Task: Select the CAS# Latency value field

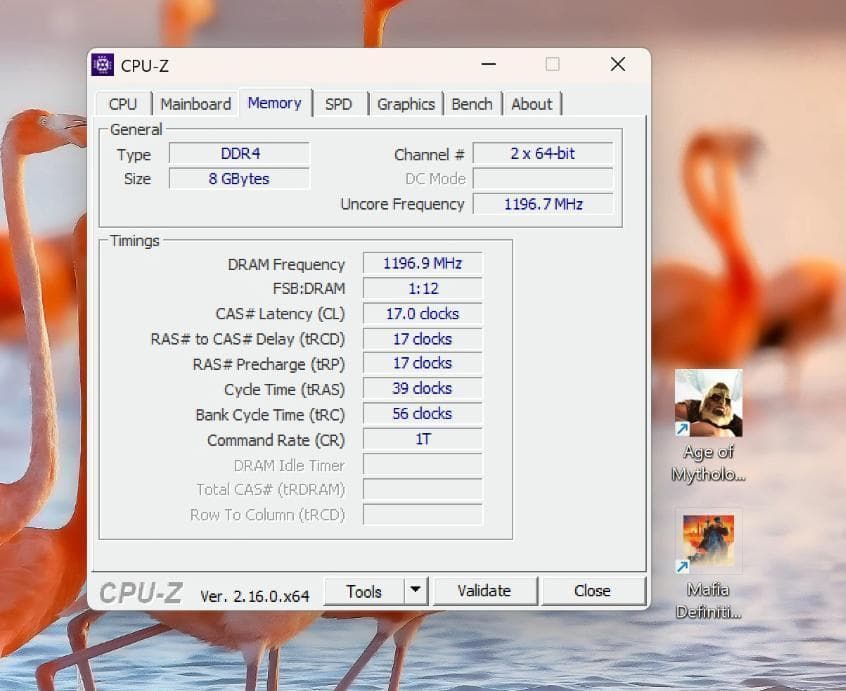Action: [x=421, y=313]
